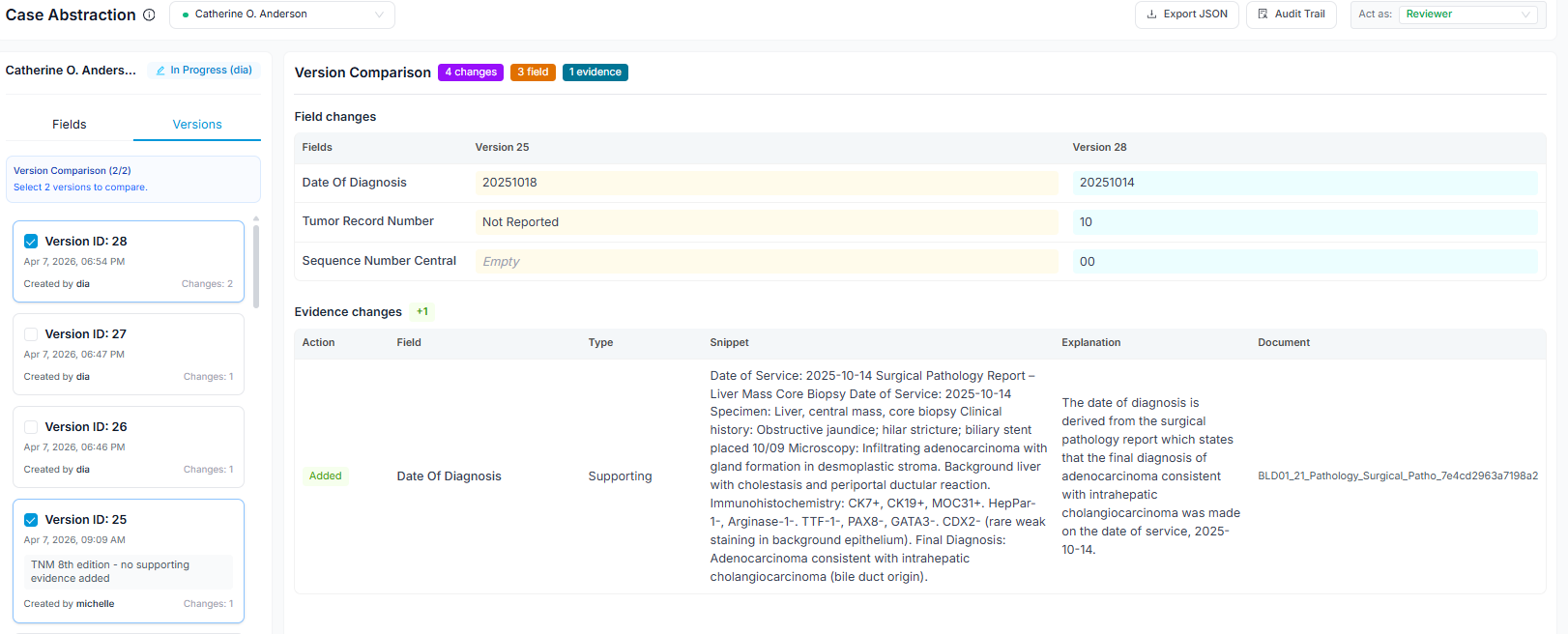Image resolution: width=1568 pixels, height=634 pixels.
Task: Click the evidence Snippet text
Action: click(x=879, y=476)
